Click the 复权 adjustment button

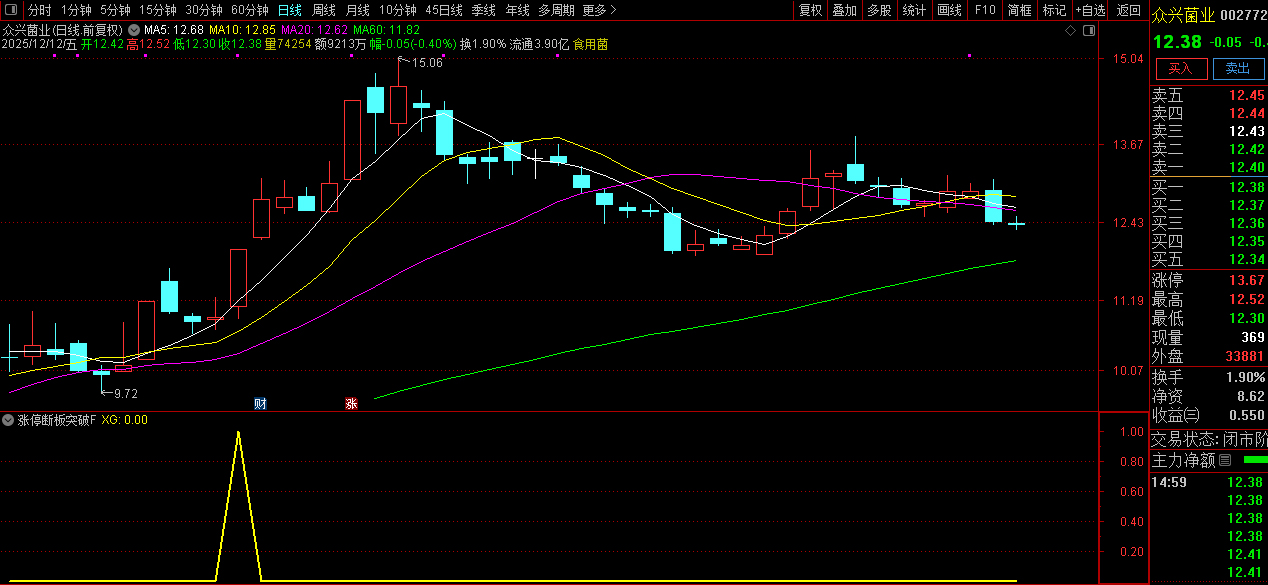810,10
